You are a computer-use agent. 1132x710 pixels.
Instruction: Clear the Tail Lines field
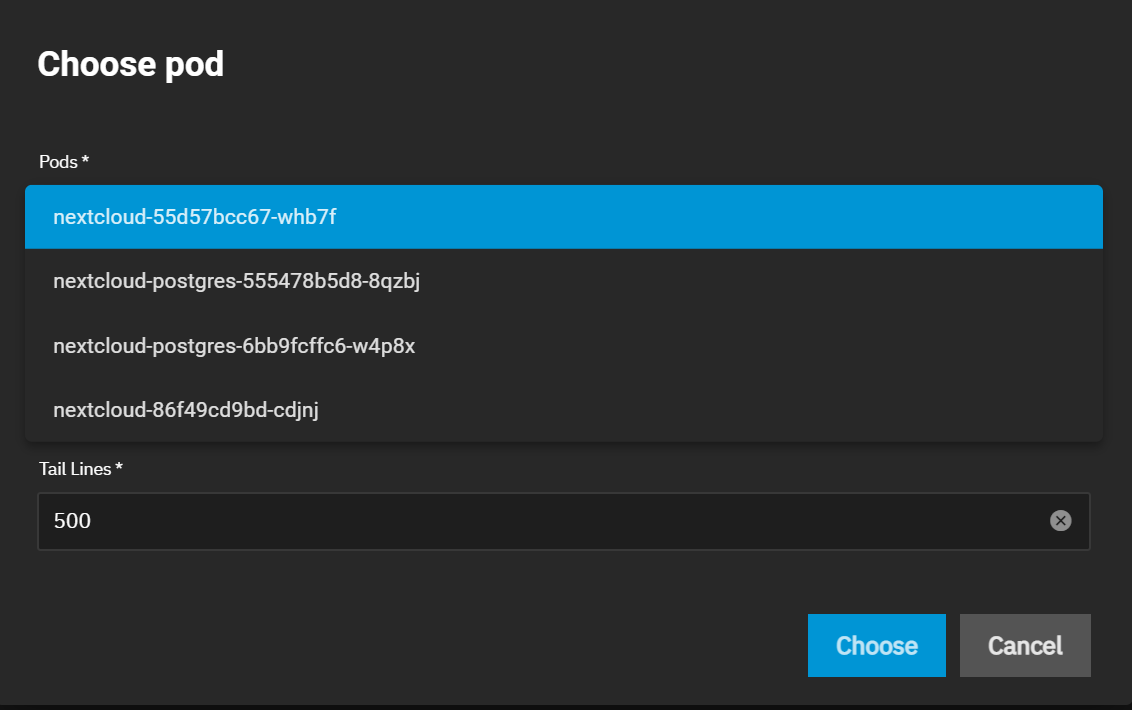click(x=1061, y=521)
